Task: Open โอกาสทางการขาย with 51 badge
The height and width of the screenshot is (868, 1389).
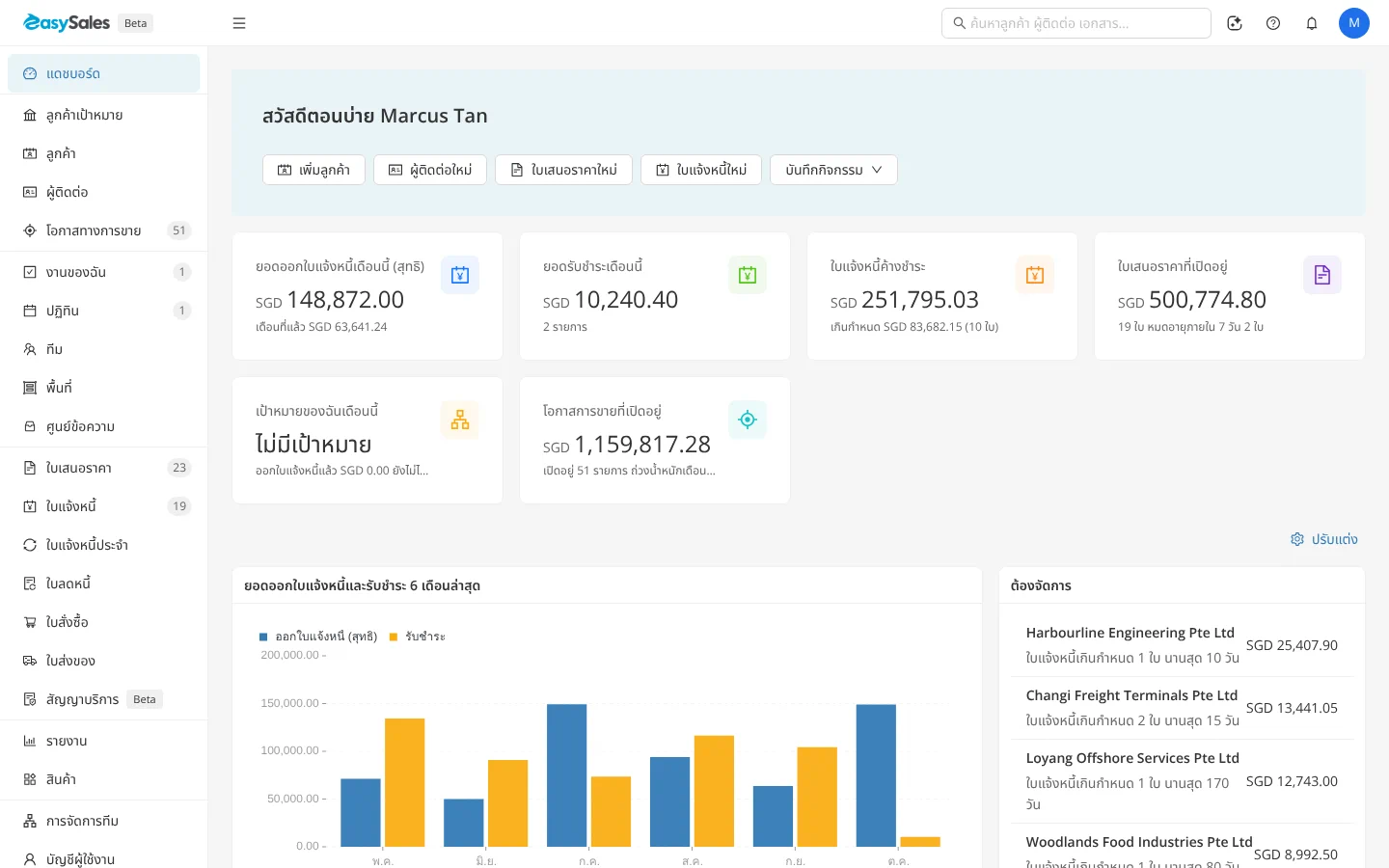Action: [x=103, y=231]
